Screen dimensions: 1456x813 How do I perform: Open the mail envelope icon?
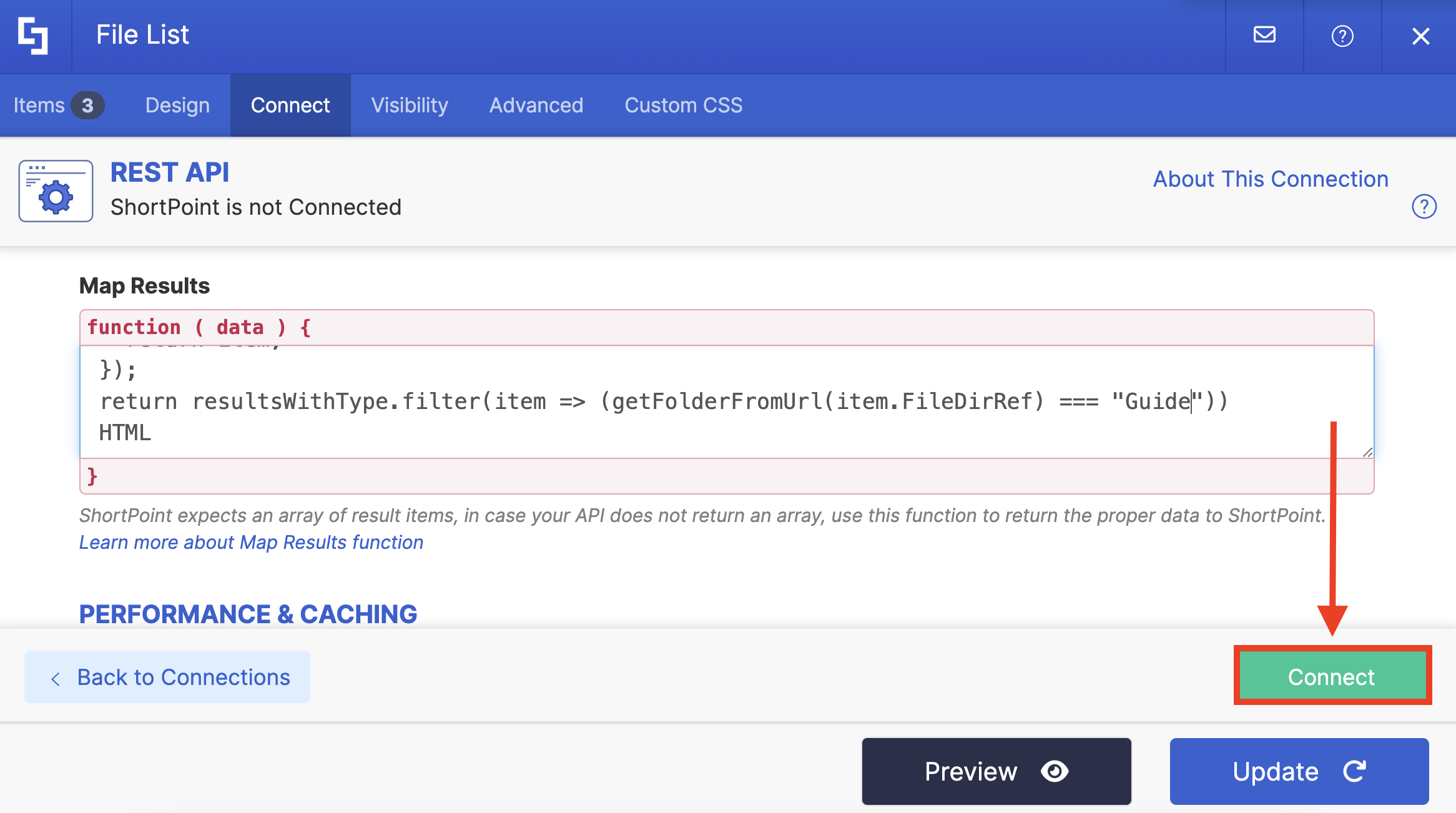click(1264, 35)
